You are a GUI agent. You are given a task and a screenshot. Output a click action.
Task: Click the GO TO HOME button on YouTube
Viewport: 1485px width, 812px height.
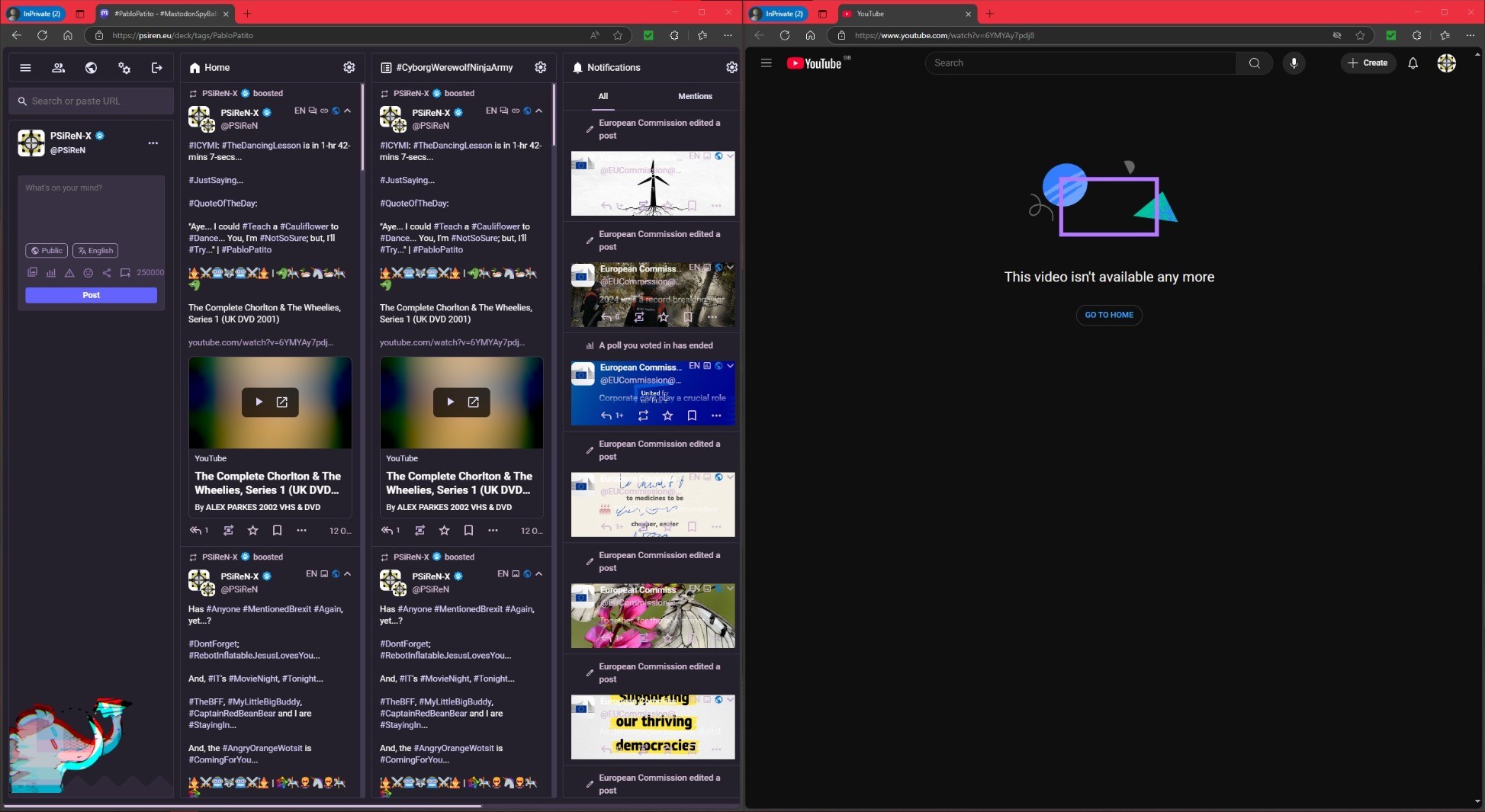coord(1109,315)
